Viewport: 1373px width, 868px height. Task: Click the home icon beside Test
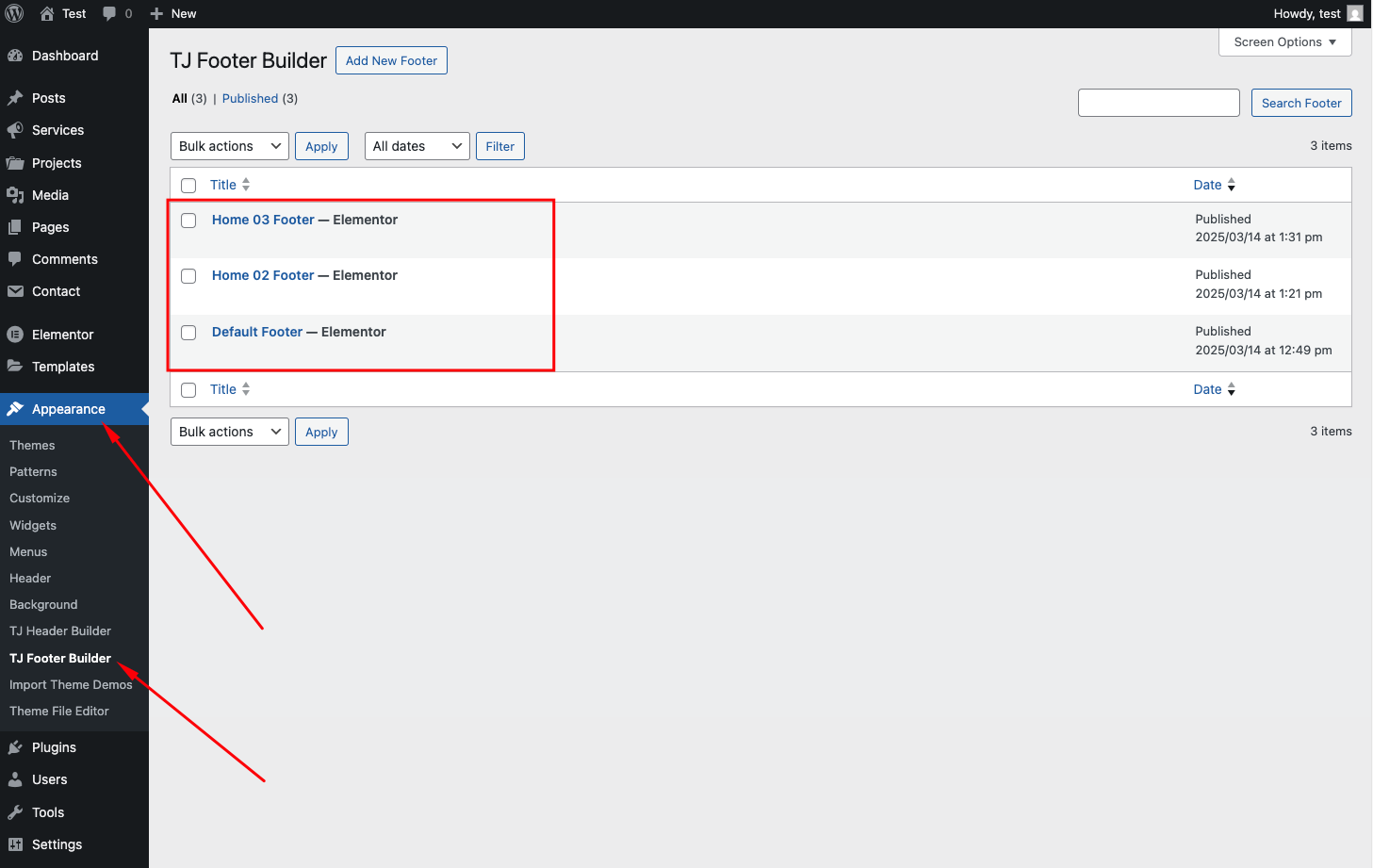pos(47,13)
